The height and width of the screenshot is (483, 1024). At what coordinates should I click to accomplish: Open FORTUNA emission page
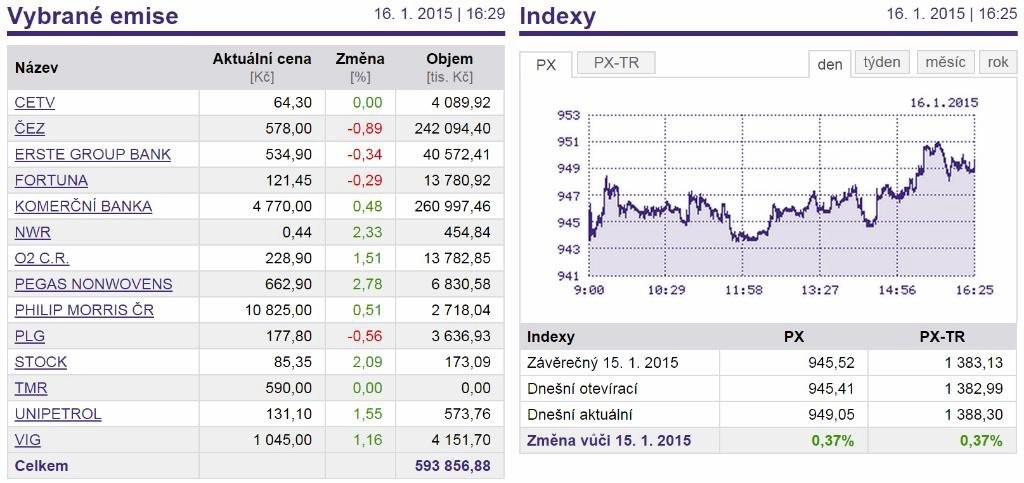pos(51,180)
